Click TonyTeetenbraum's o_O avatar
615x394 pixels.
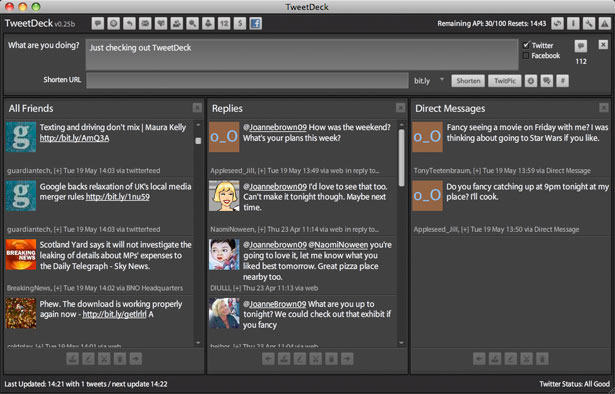point(428,137)
